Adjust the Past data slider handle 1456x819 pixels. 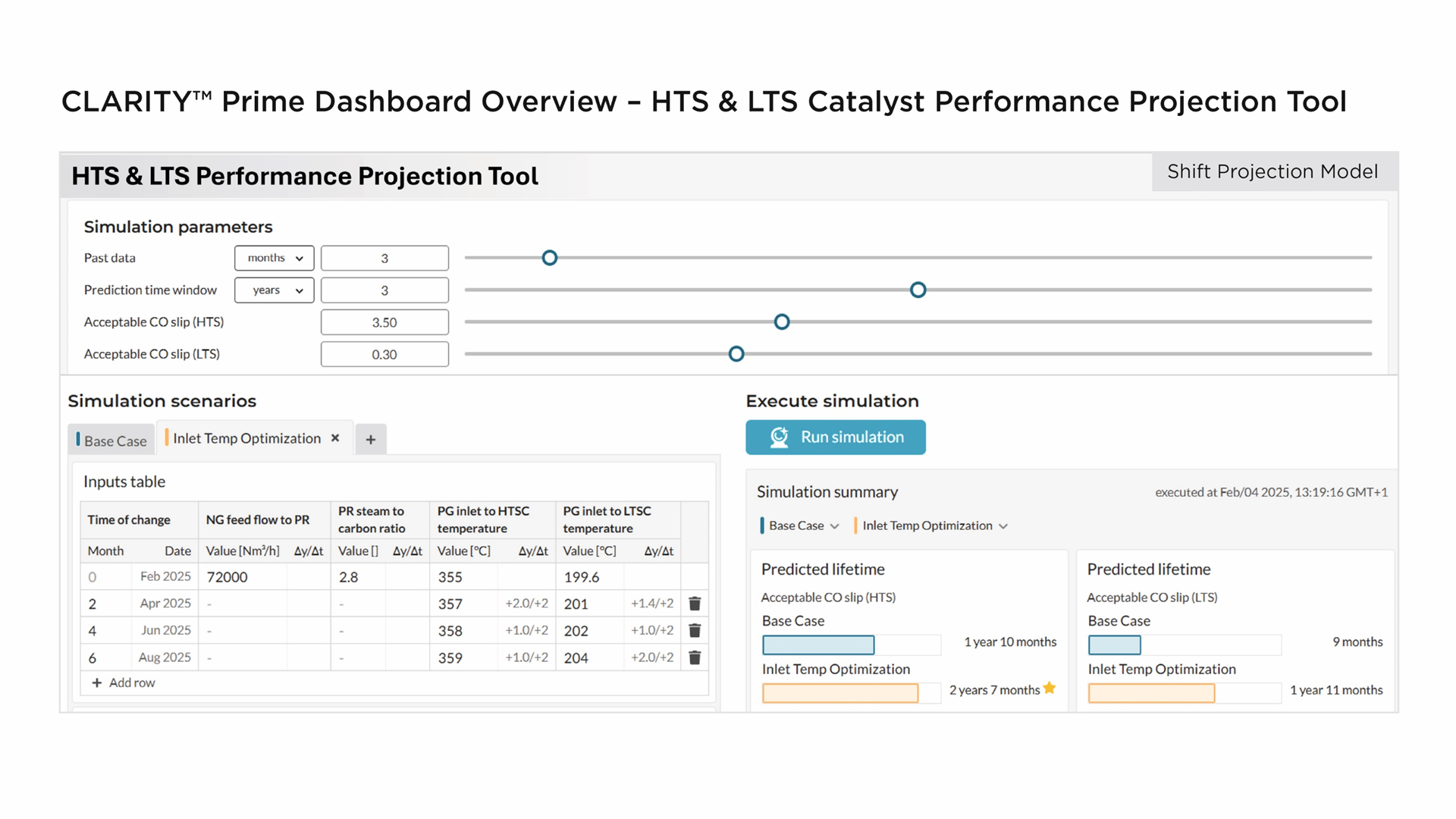coord(550,258)
